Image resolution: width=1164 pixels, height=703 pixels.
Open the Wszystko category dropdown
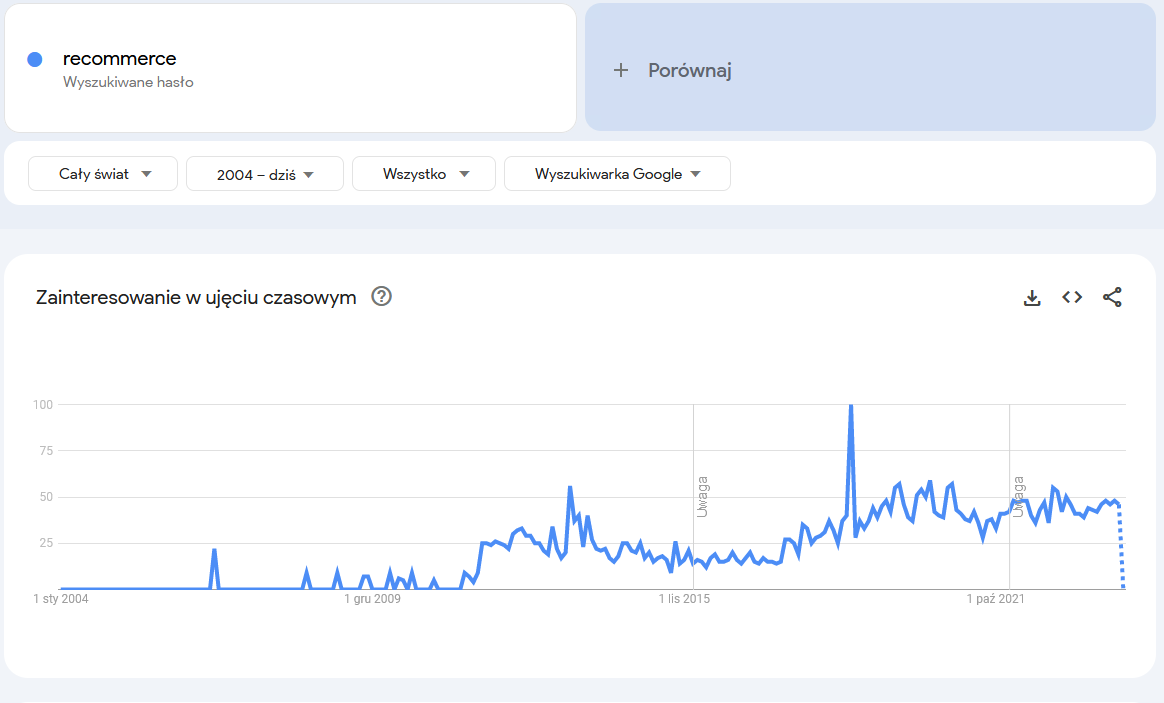point(423,173)
